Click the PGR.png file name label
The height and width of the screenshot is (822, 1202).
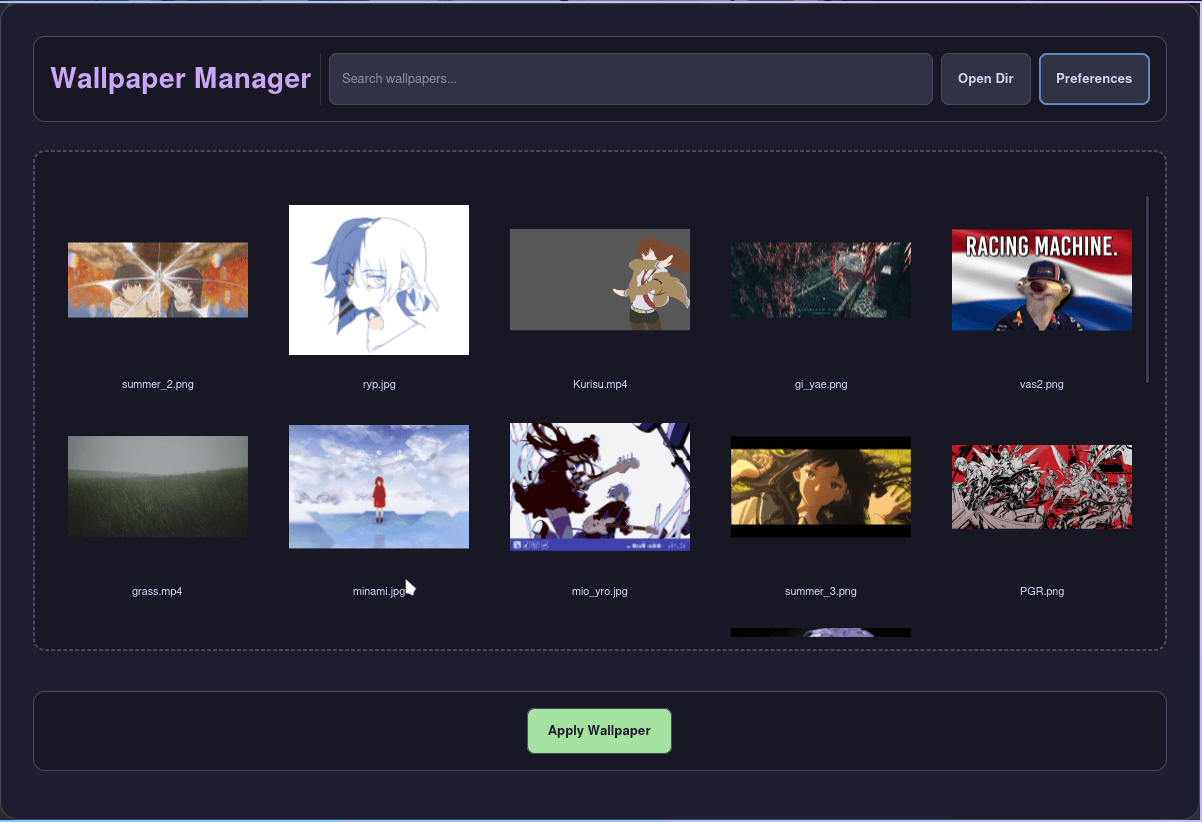coord(1042,591)
